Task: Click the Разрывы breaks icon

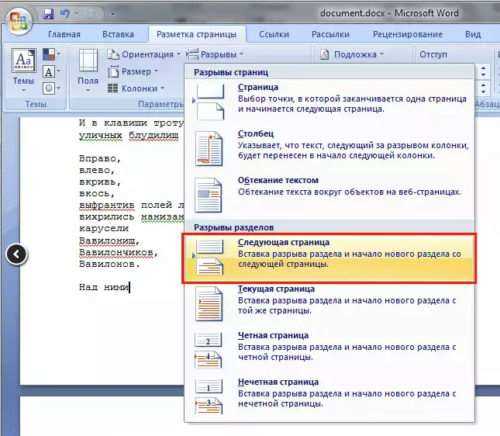Action: coord(192,54)
